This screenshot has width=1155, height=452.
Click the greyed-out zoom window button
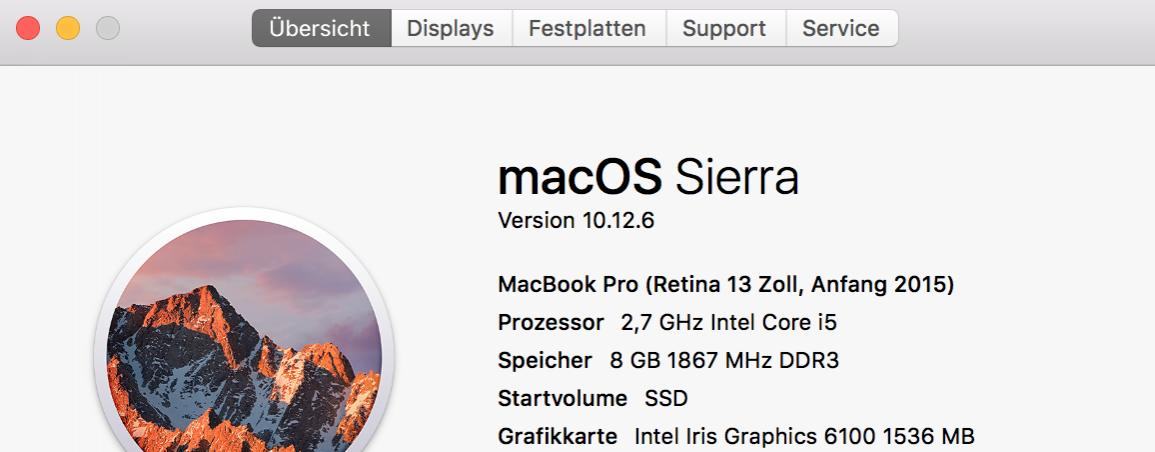(108, 28)
